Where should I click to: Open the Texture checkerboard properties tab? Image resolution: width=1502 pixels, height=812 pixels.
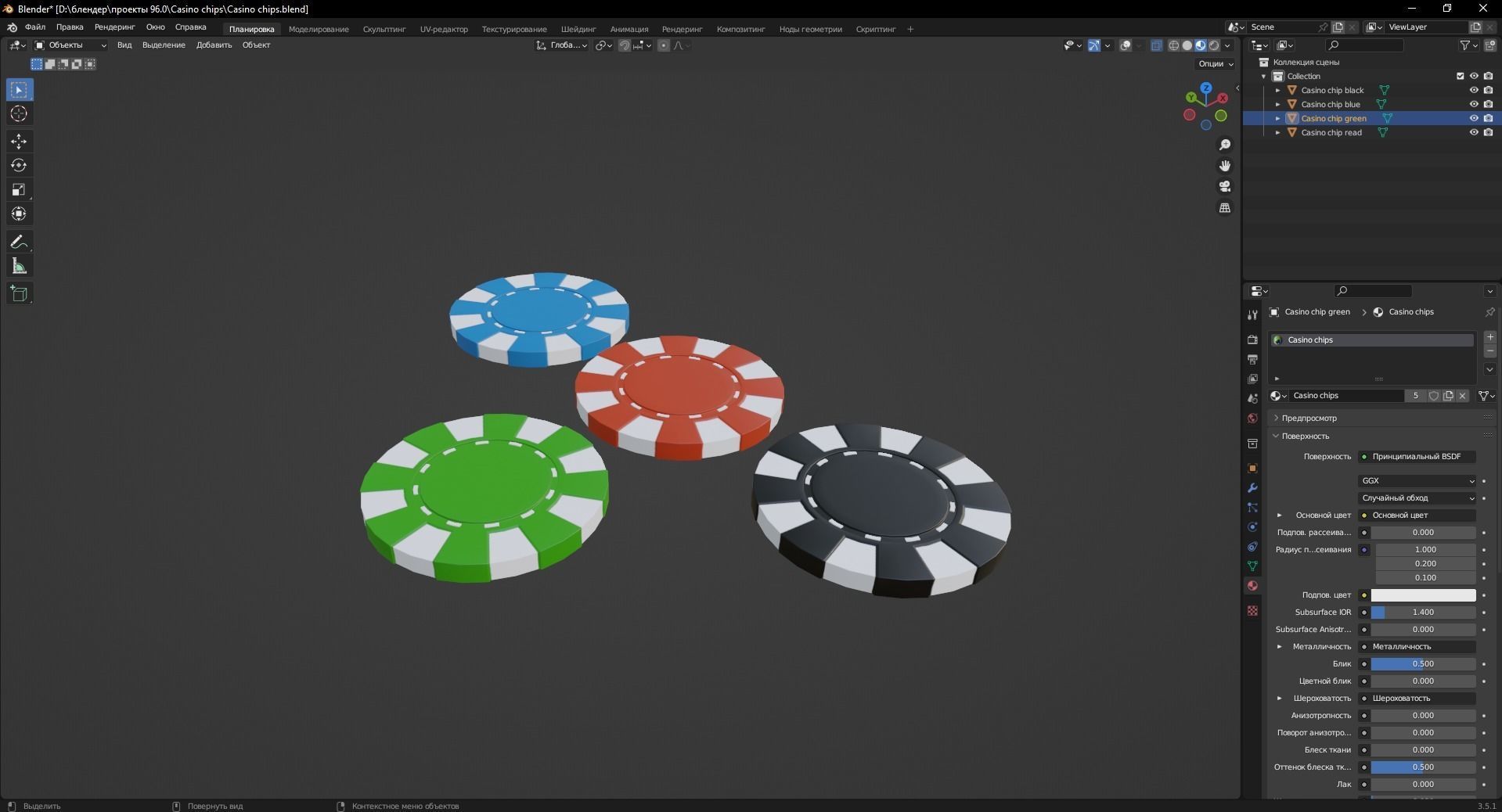[1252, 610]
